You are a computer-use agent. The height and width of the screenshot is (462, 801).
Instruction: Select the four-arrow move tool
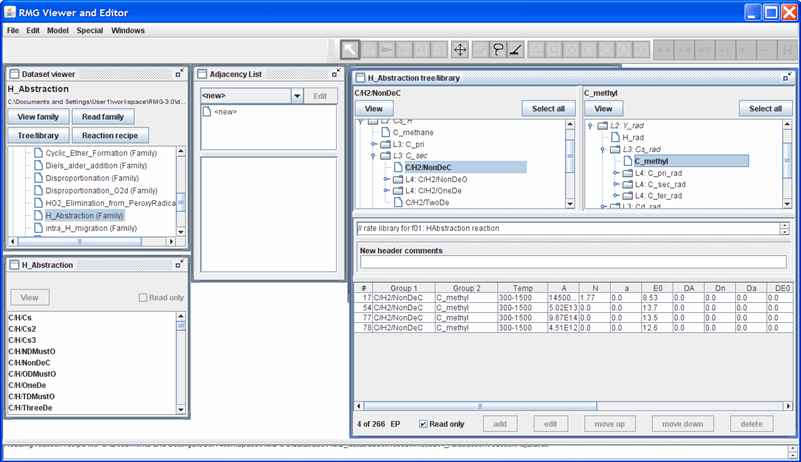click(x=460, y=50)
